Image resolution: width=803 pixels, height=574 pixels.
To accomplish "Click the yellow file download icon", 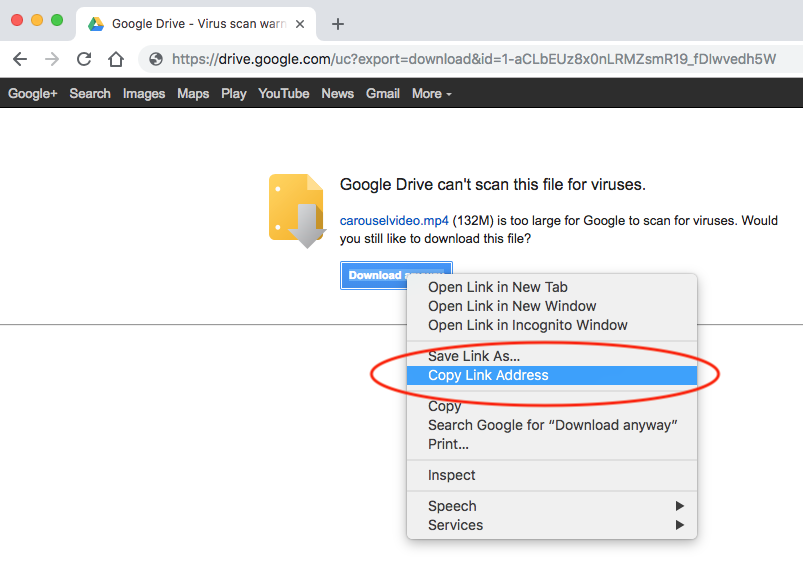I will tap(296, 210).
